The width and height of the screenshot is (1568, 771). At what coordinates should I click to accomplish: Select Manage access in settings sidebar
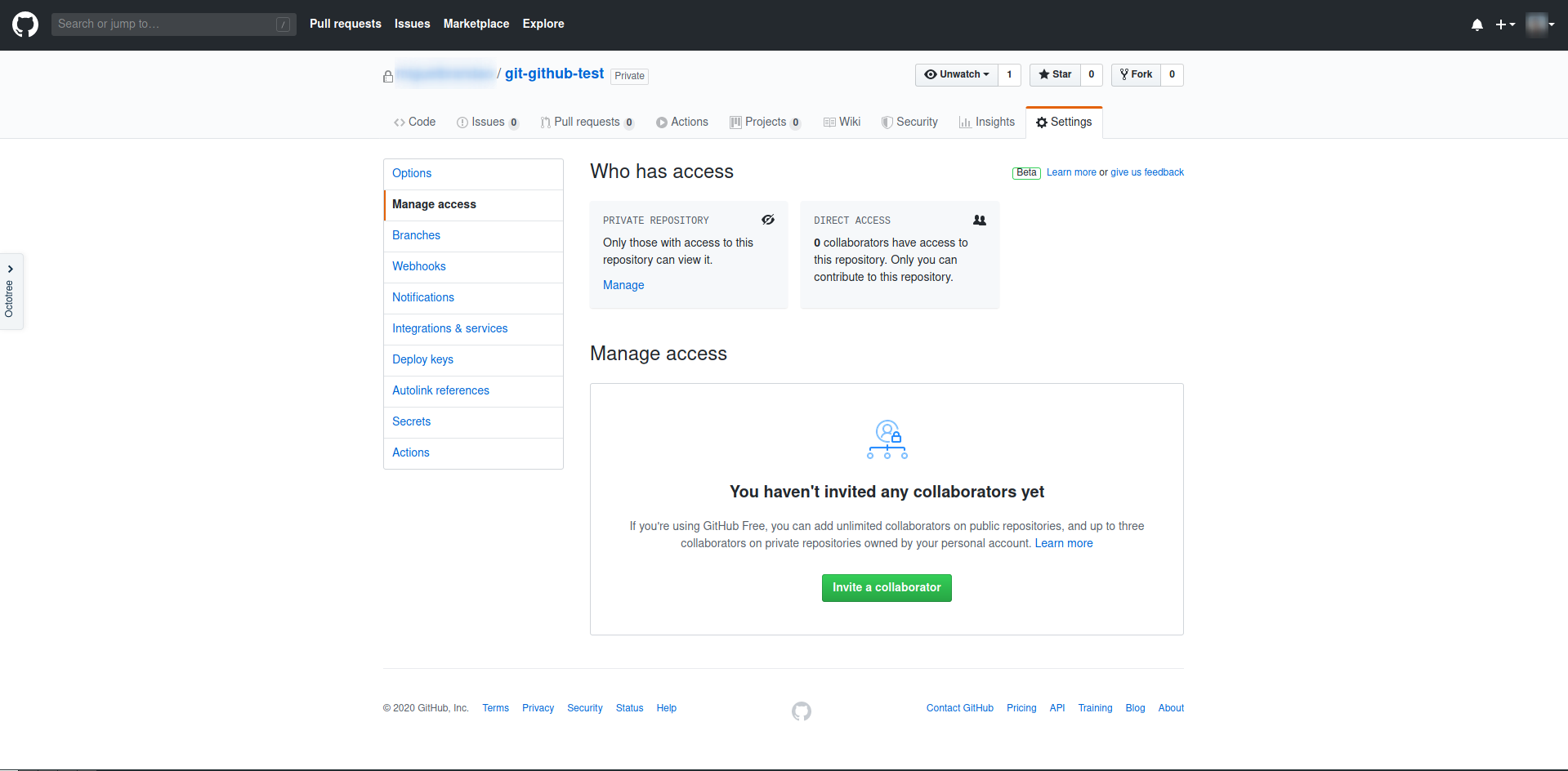[473, 204]
